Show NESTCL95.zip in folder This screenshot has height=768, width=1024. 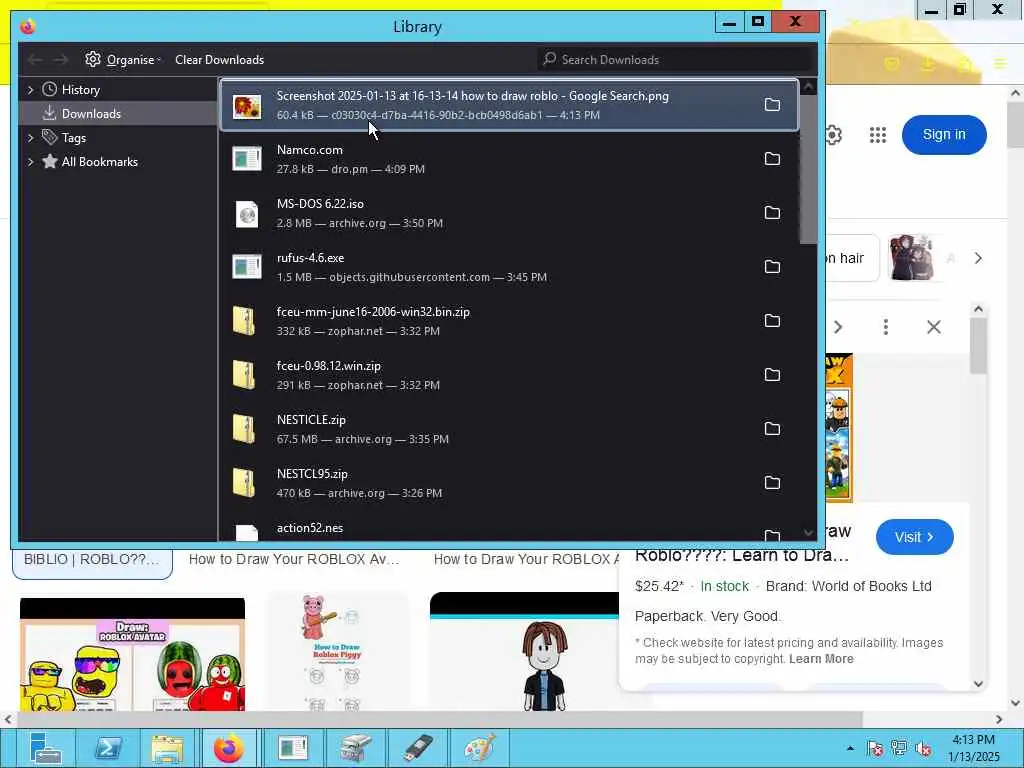772,483
